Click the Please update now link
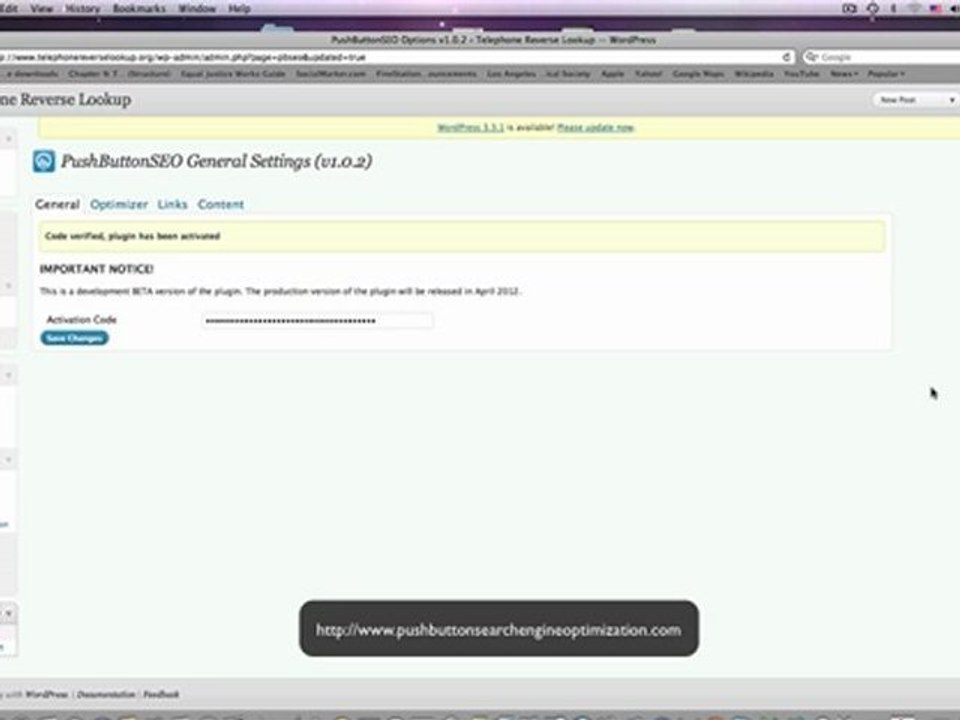This screenshot has width=960, height=720. click(x=595, y=127)
